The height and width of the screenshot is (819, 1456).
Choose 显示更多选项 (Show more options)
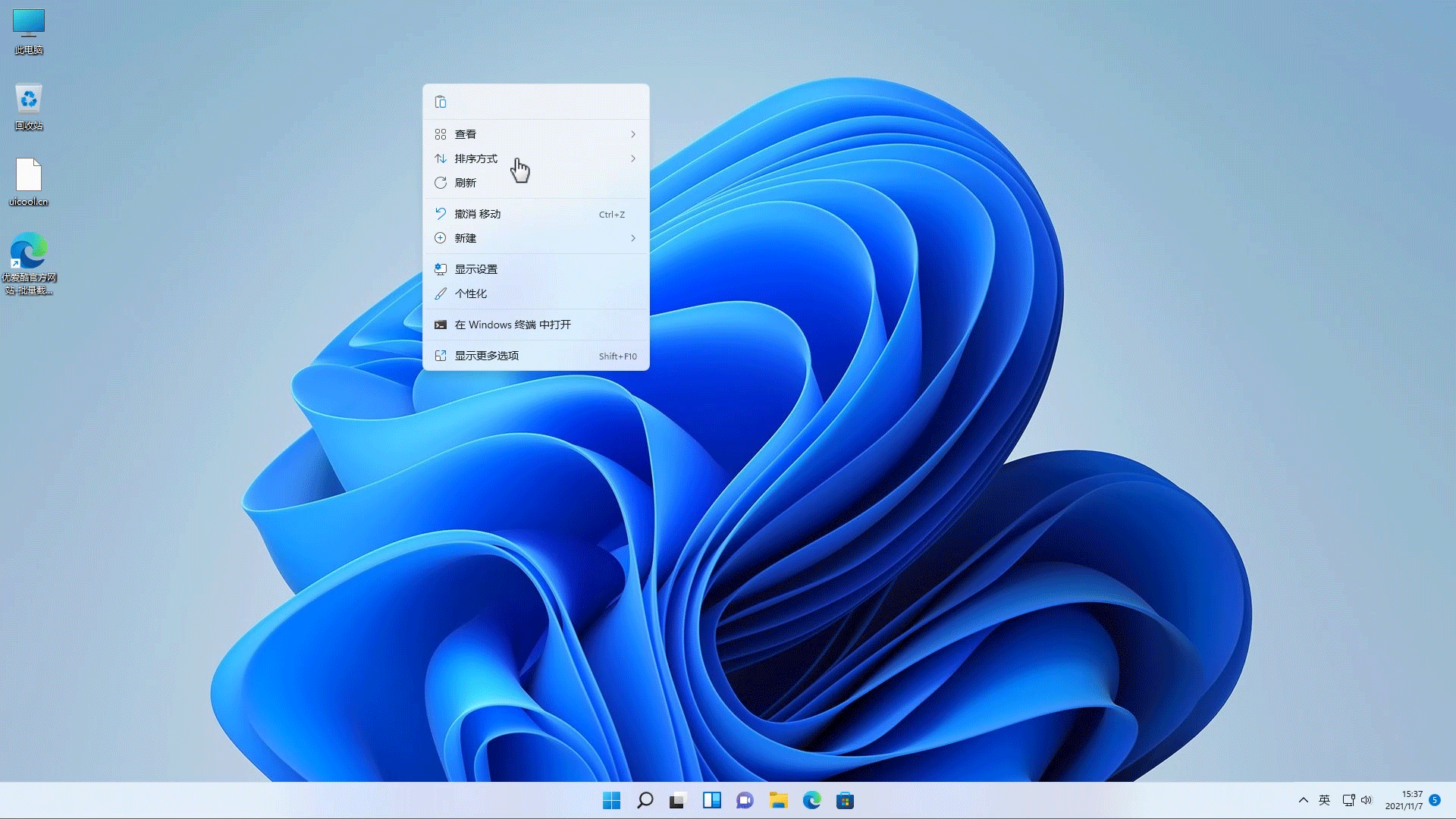(487, 356)
